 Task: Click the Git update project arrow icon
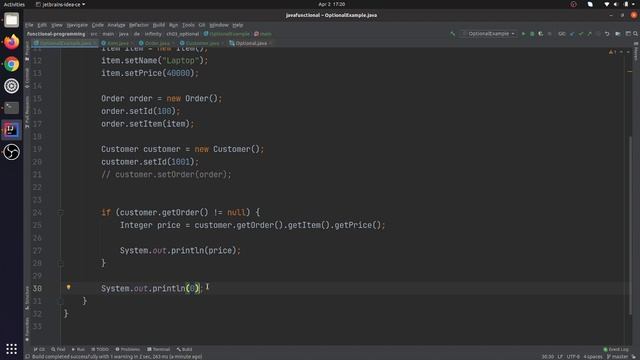click(572, 34)
